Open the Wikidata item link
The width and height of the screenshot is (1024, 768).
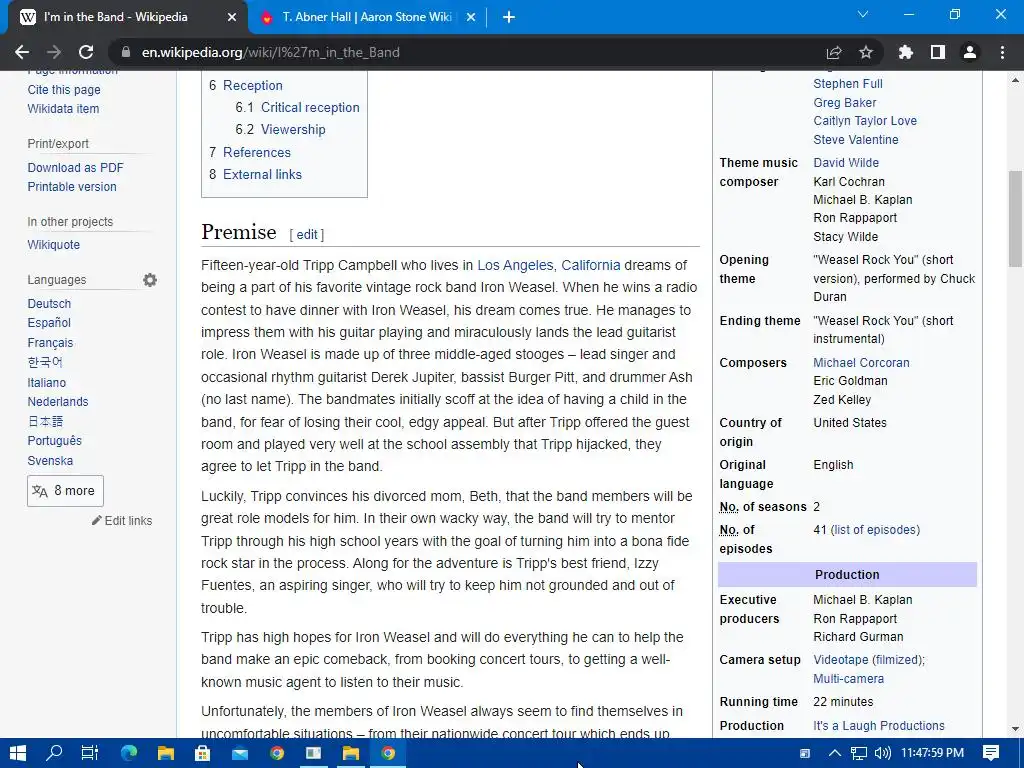coord(63,108)
